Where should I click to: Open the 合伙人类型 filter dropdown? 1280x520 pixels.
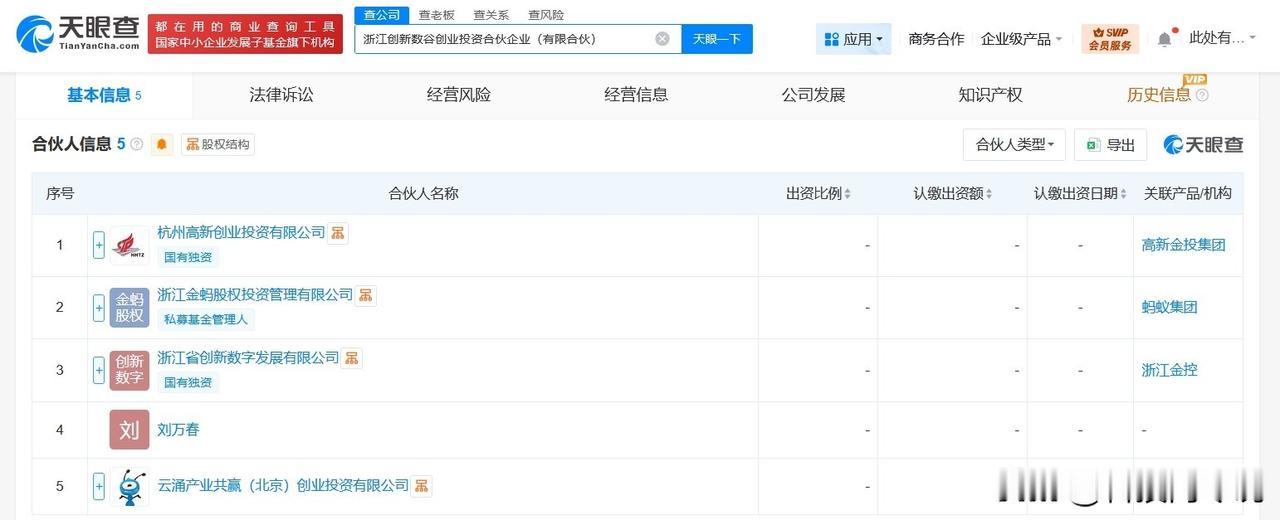click(x=1015, y=144)
